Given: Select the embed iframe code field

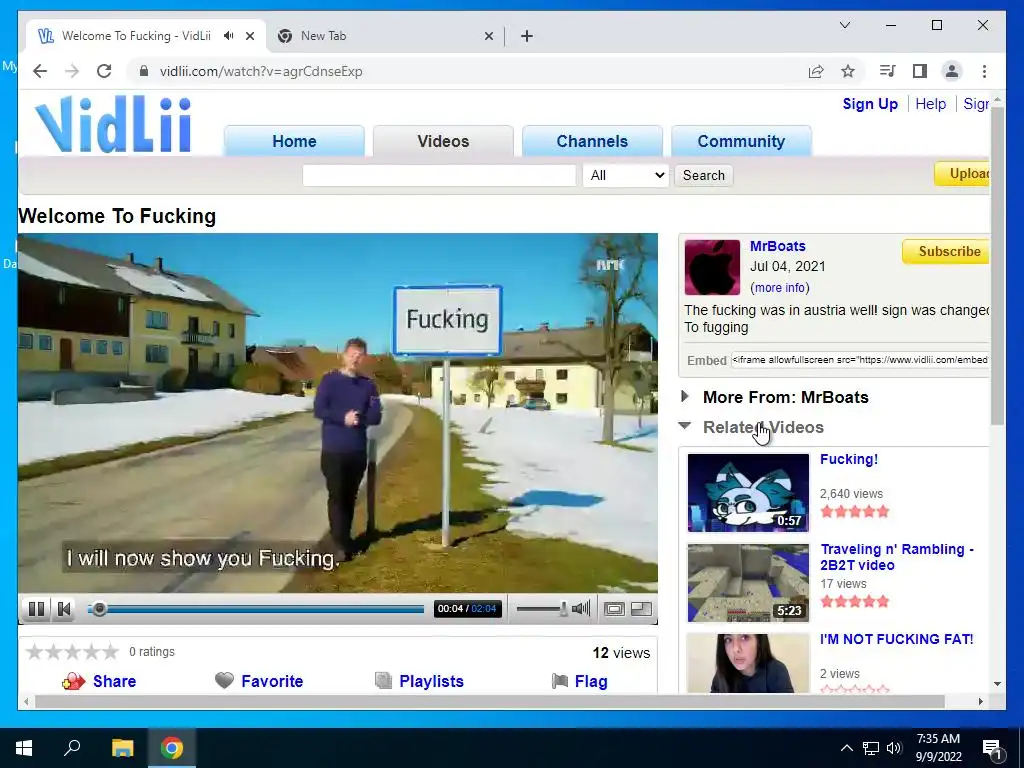Looking at the screenshot, I should click(x=859, y=360).
